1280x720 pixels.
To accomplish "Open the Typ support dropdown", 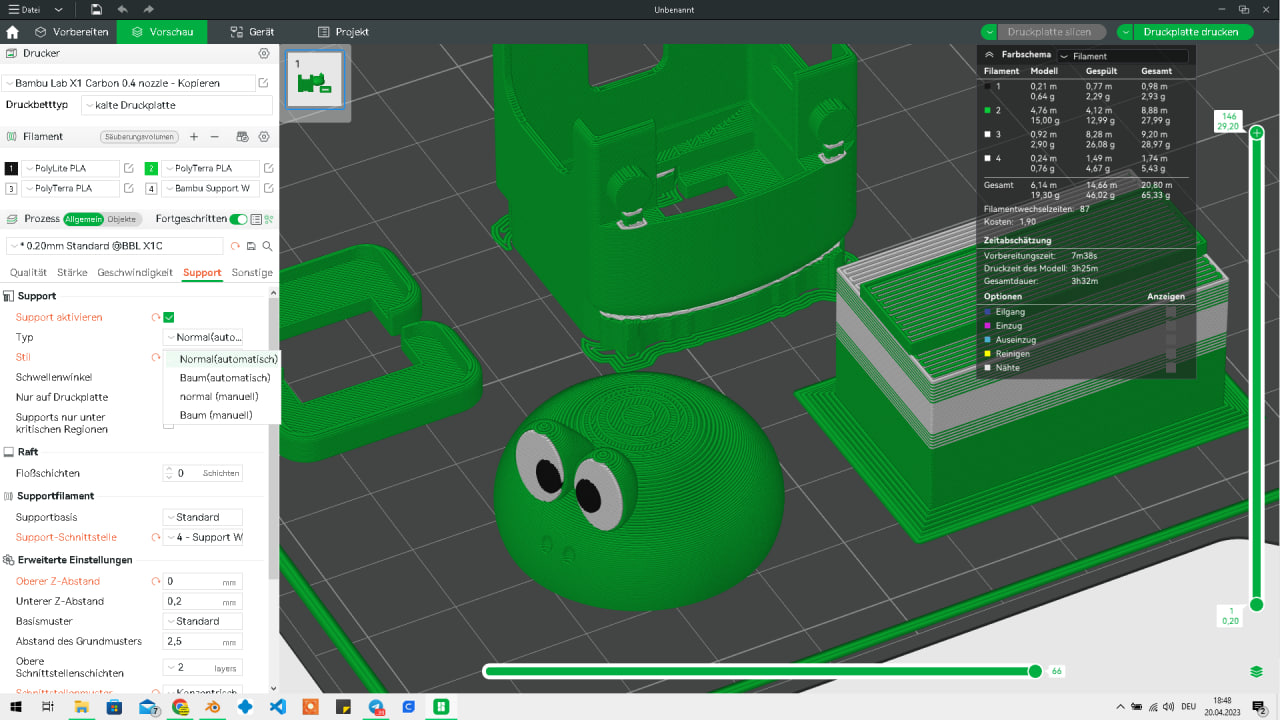I will [x=203, y=337].
